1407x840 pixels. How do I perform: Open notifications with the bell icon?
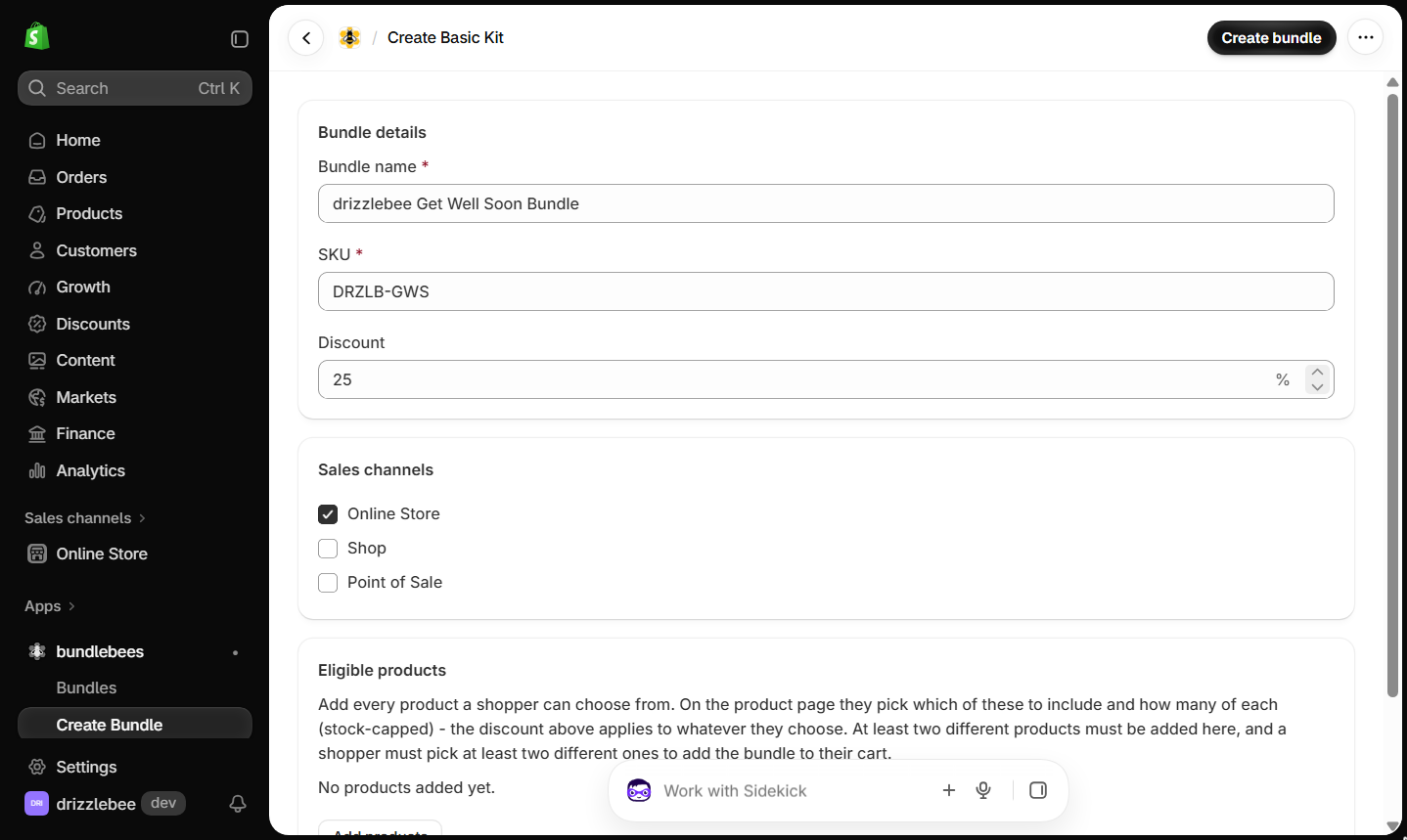[238, 803]
